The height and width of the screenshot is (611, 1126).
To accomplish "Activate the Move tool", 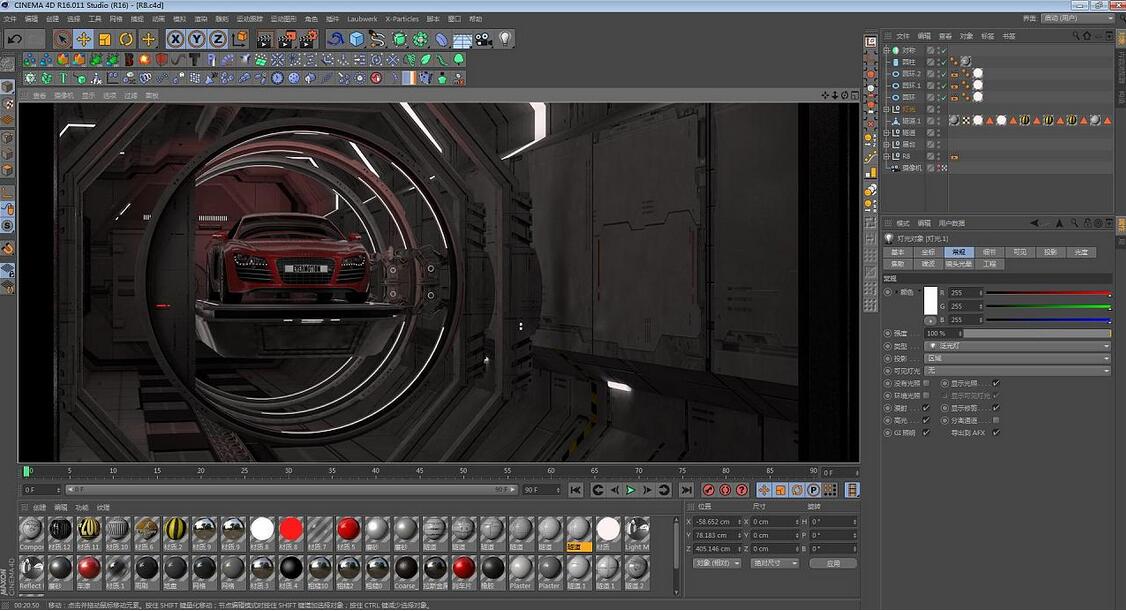I will point(84,39).
